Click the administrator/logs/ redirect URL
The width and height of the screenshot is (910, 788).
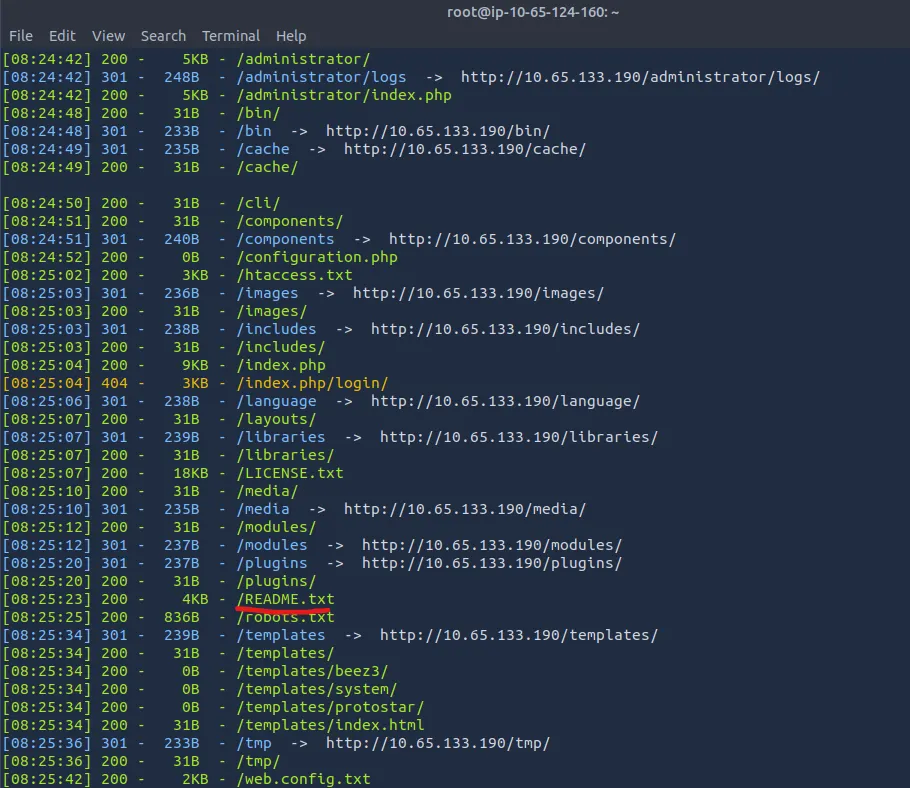coord(640,77)
